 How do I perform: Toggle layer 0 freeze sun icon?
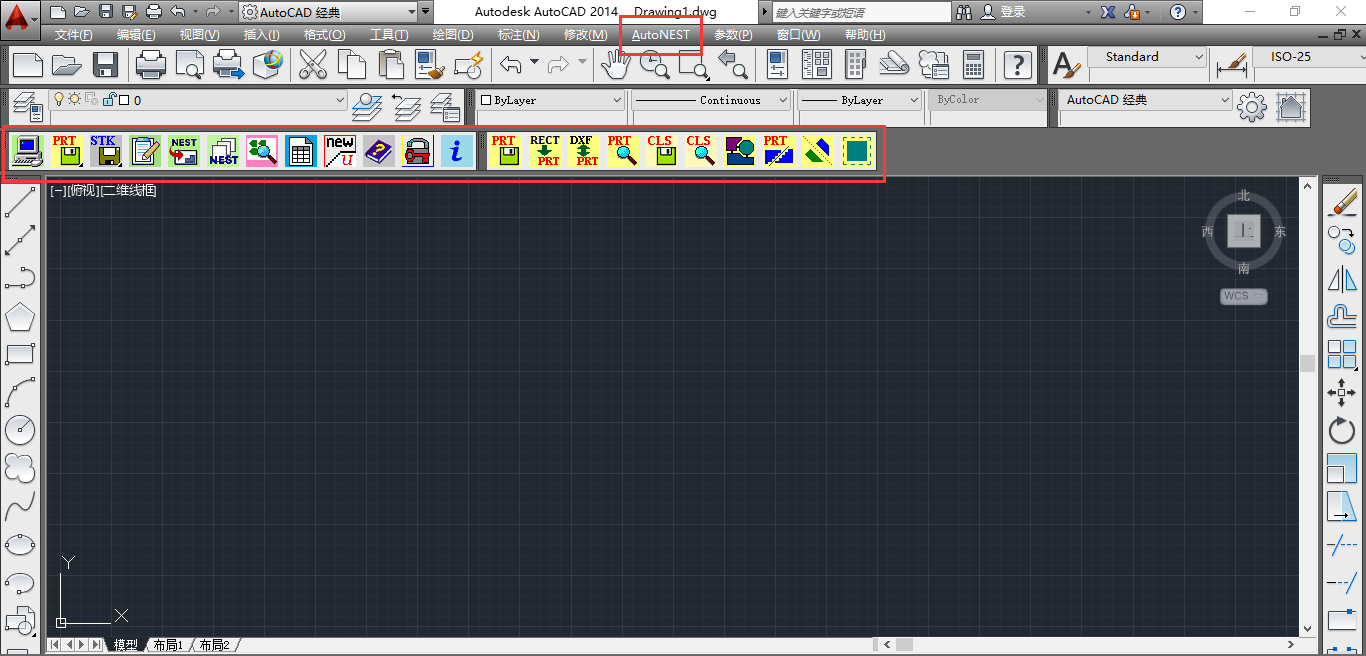(x=75, y=100)
